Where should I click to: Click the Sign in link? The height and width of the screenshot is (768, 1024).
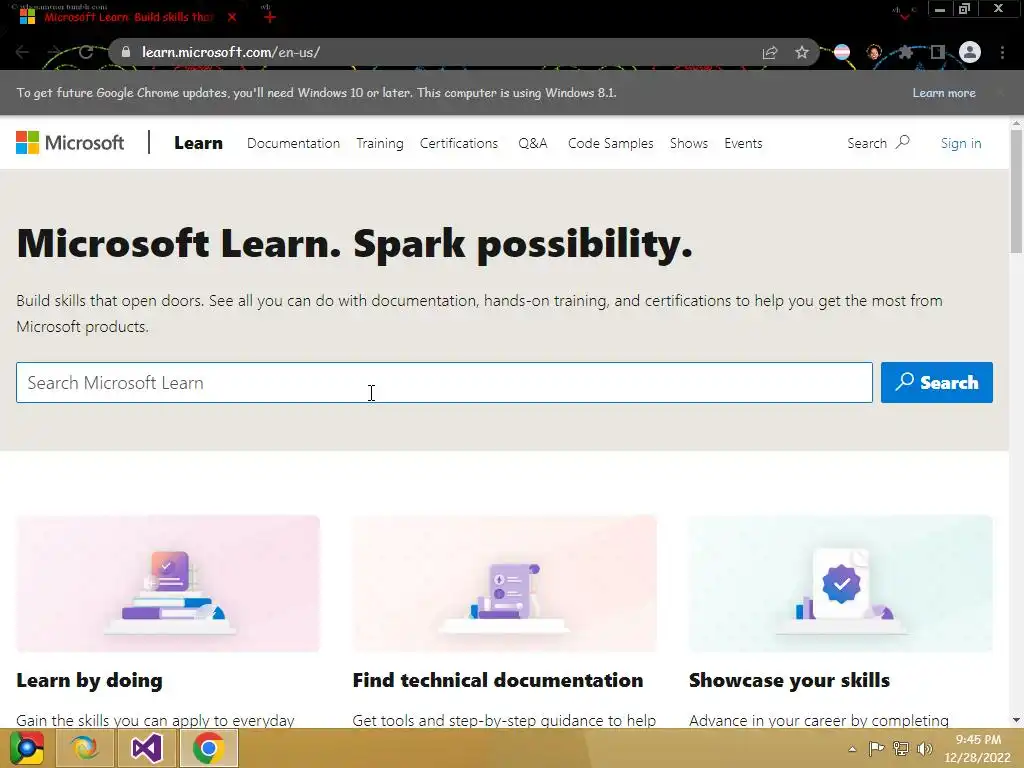[x=961, y=143]
